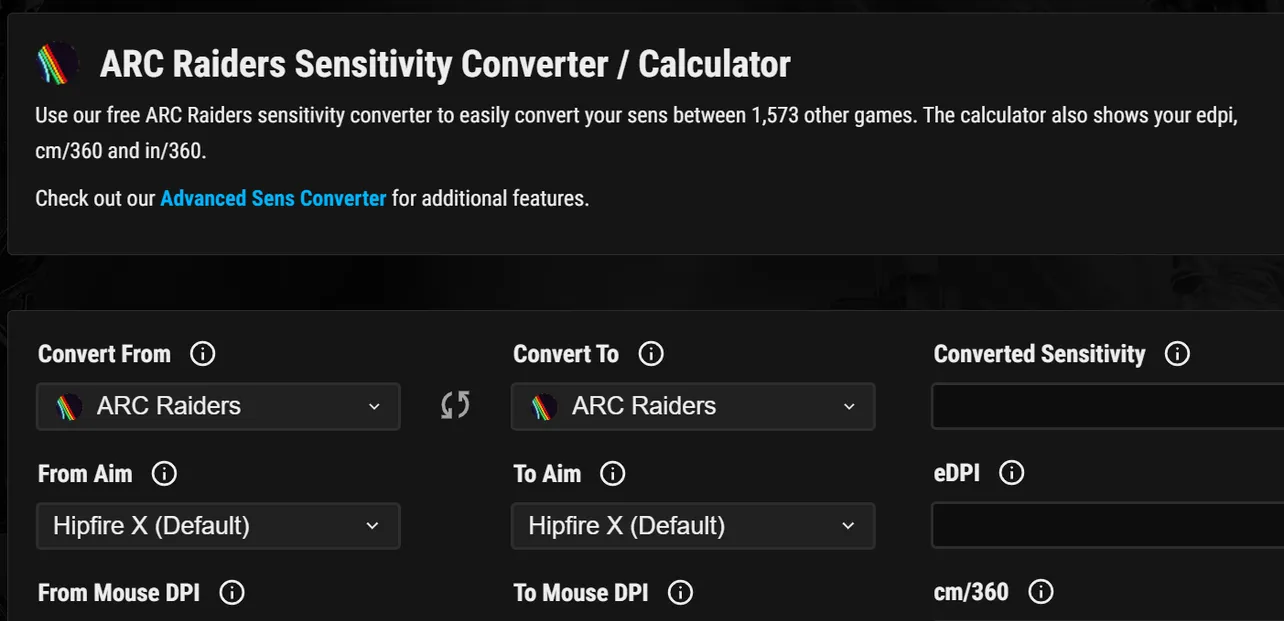
Task: Click the cm/360 info icon
Action: click(x=1040, y=592)
